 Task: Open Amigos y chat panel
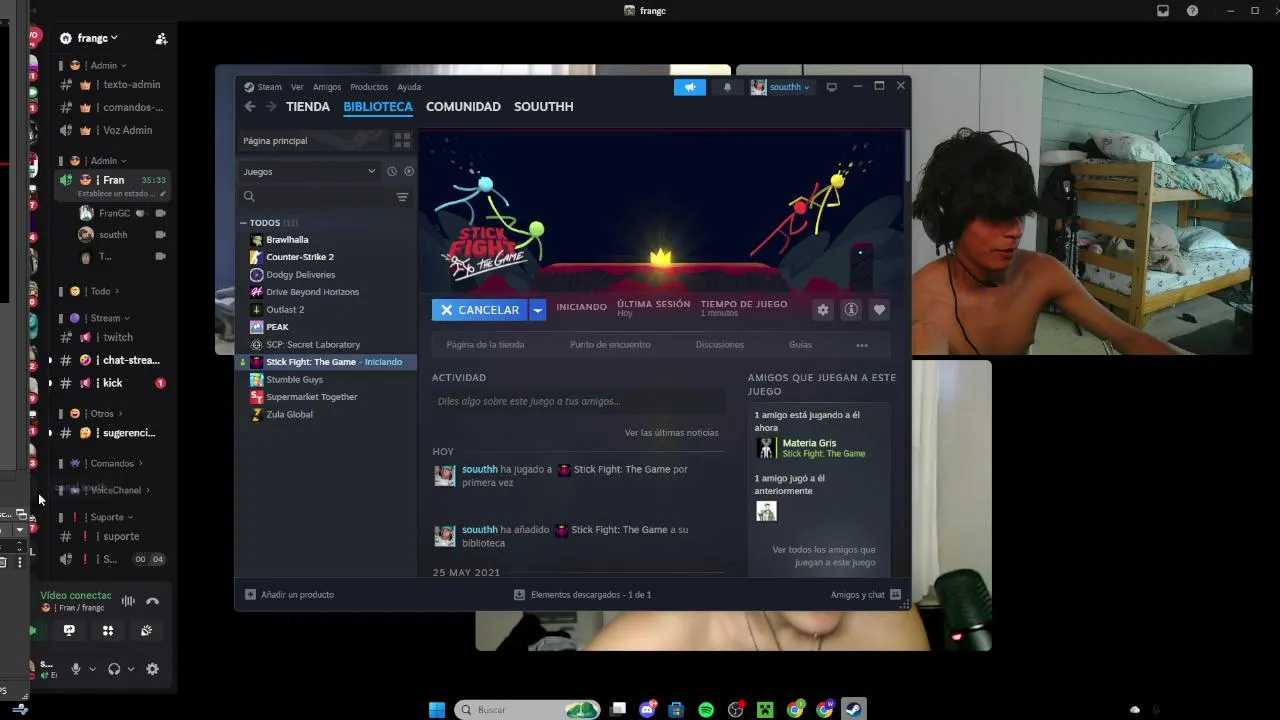[865, 594]
